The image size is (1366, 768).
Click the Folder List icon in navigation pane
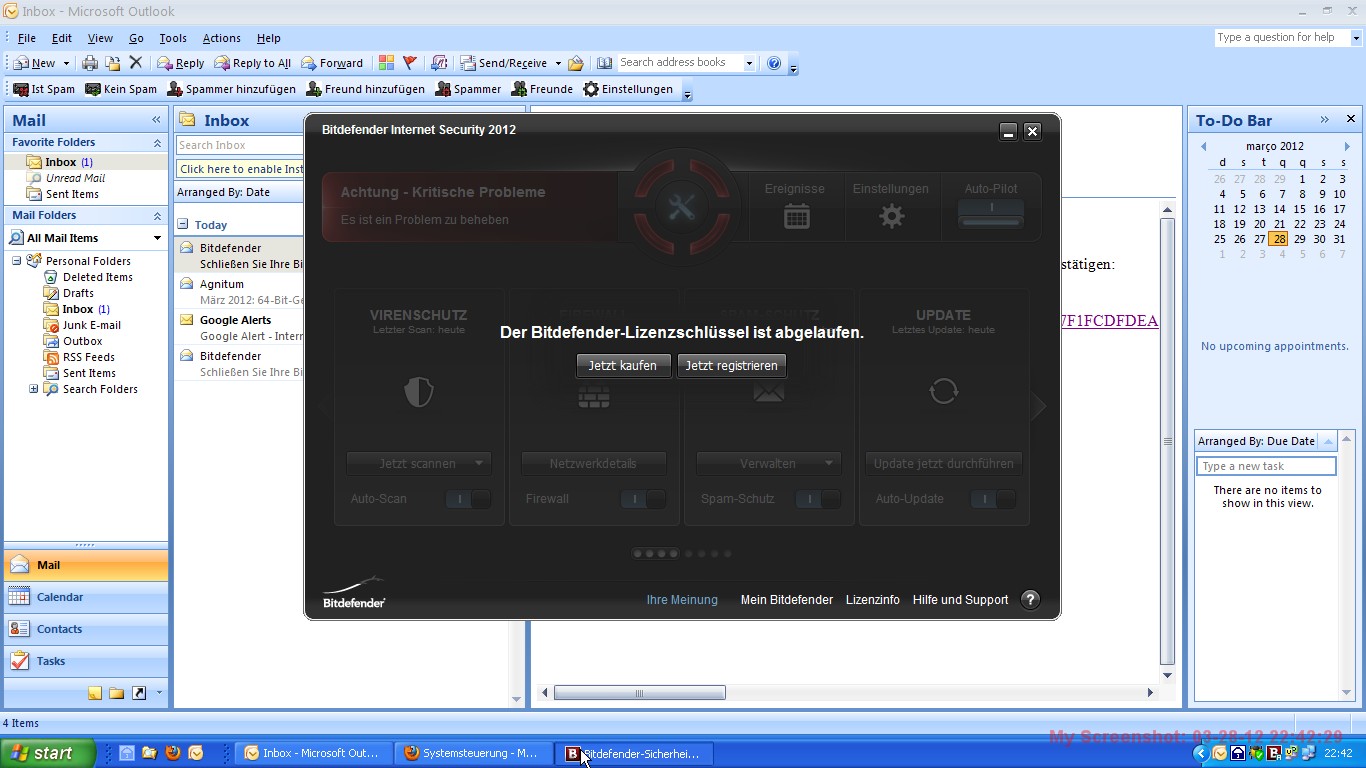[117, 693]
